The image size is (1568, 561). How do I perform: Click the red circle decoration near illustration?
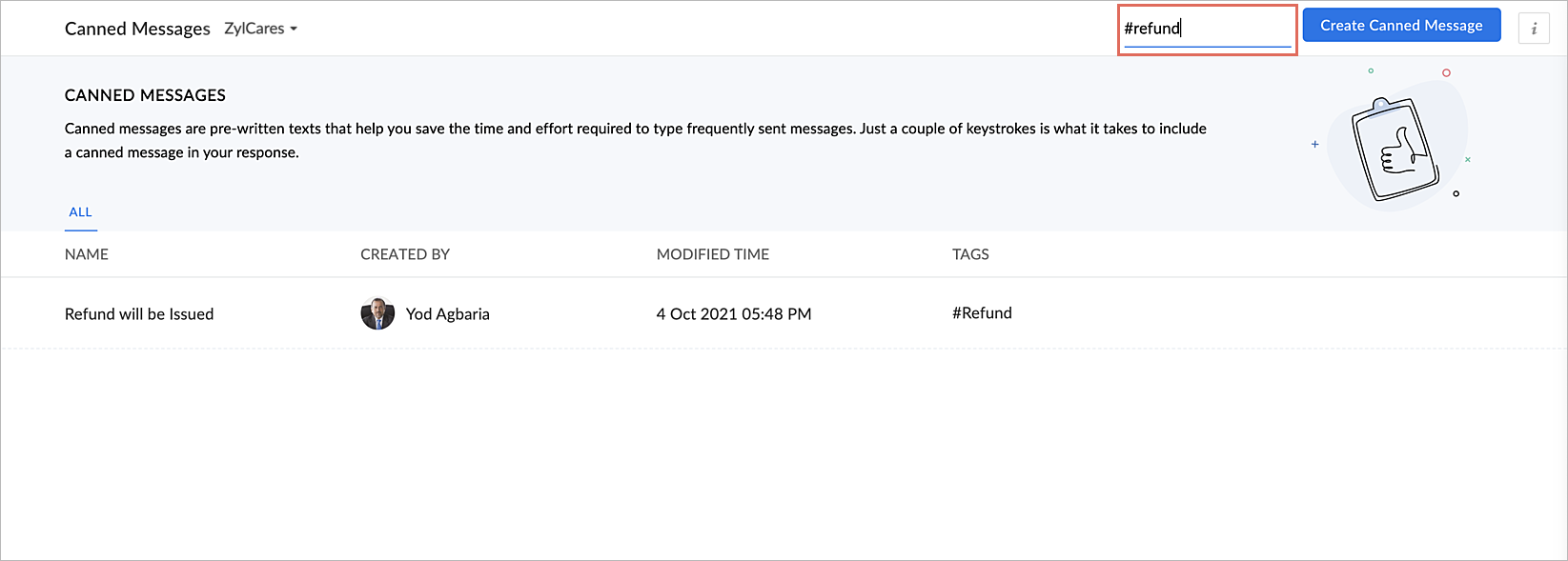pyautogui.click(x=1446, y=72)
